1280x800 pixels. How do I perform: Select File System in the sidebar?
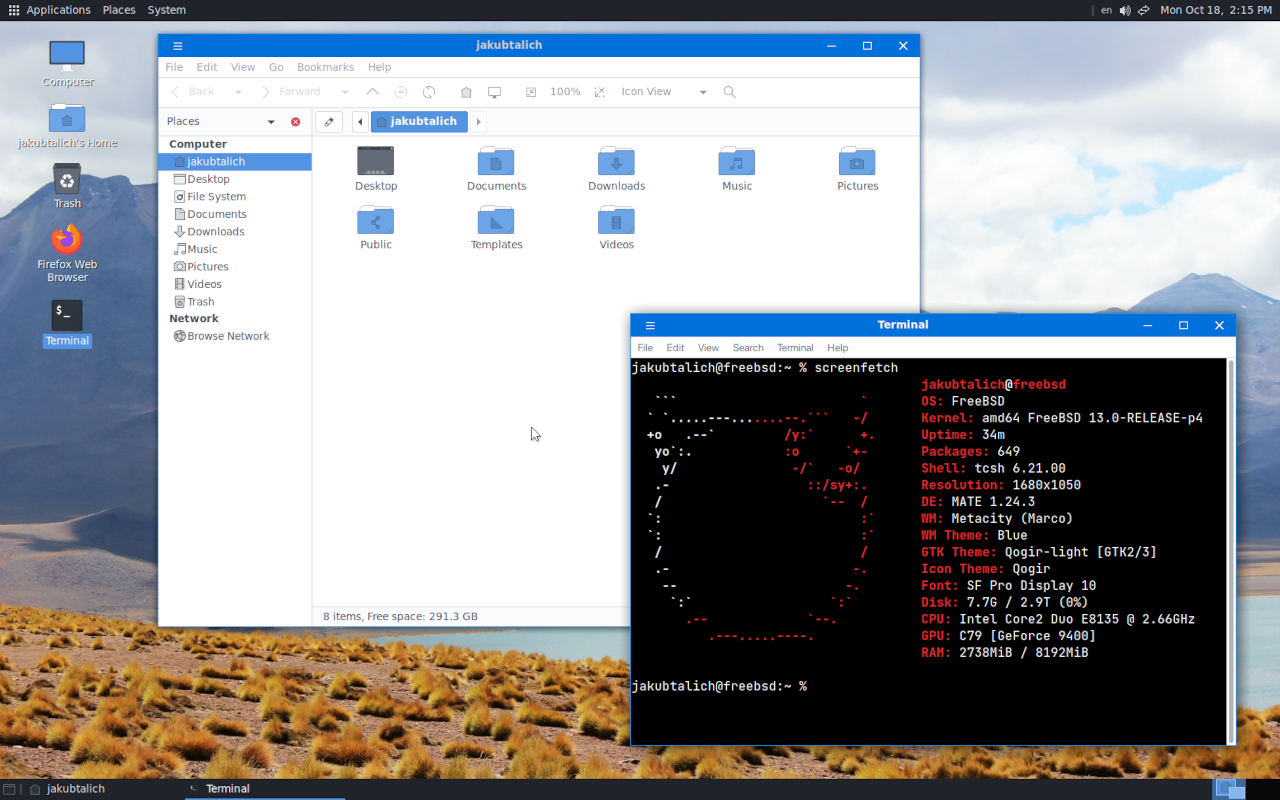(235, 197)
